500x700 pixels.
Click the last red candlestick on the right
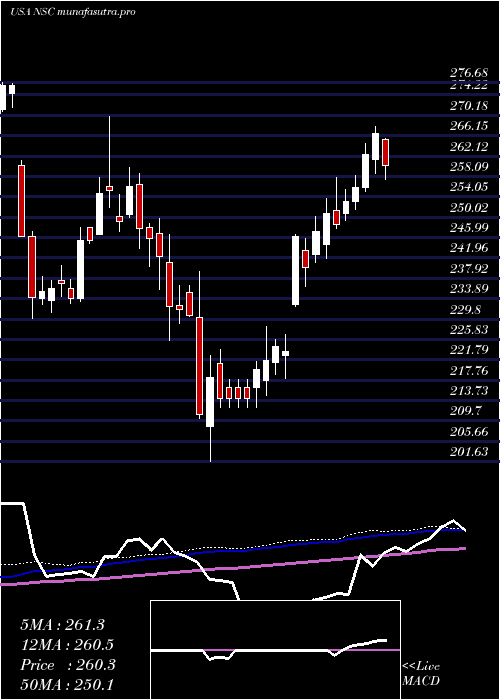(x=385, y=153)
